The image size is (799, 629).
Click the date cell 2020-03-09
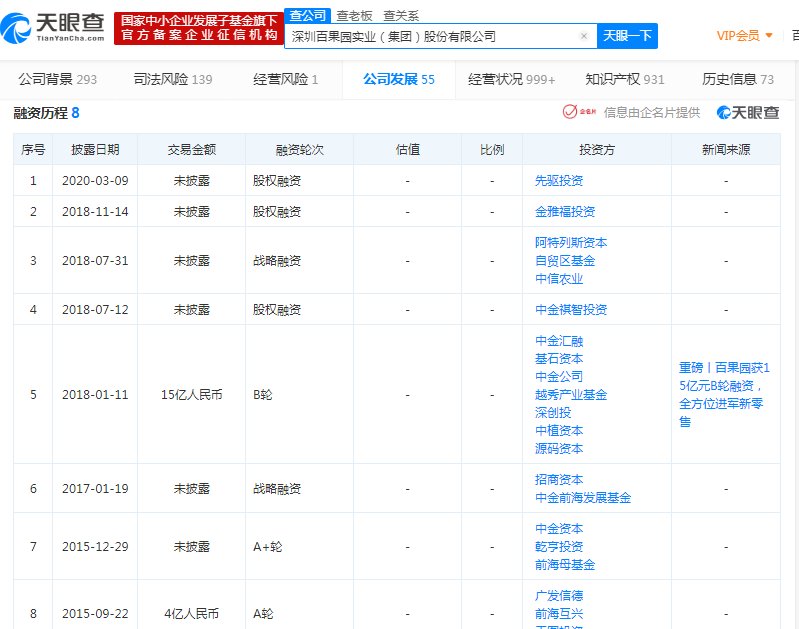95,180
